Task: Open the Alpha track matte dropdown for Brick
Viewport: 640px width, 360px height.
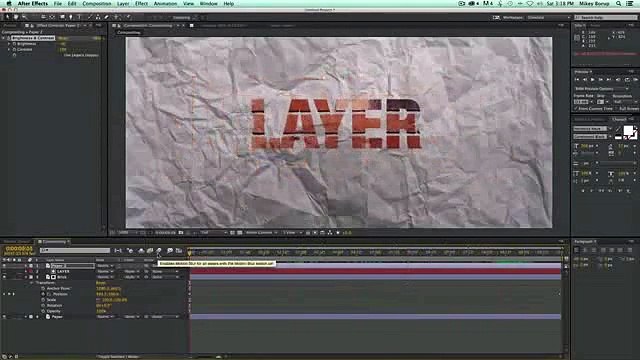Action: [x=132, y=277]
